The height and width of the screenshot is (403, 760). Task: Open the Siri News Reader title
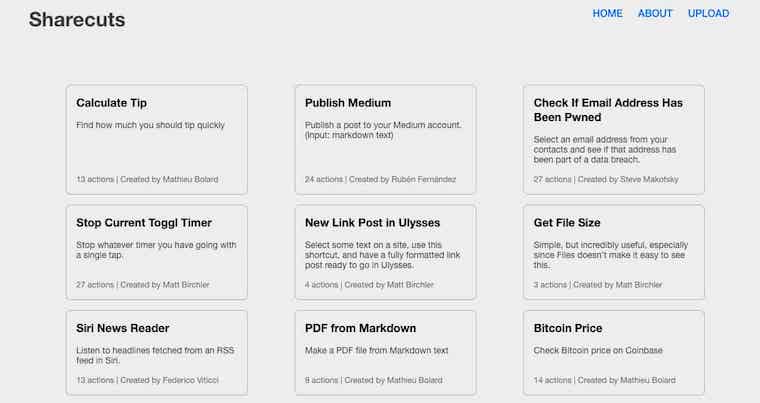[123, 328]
